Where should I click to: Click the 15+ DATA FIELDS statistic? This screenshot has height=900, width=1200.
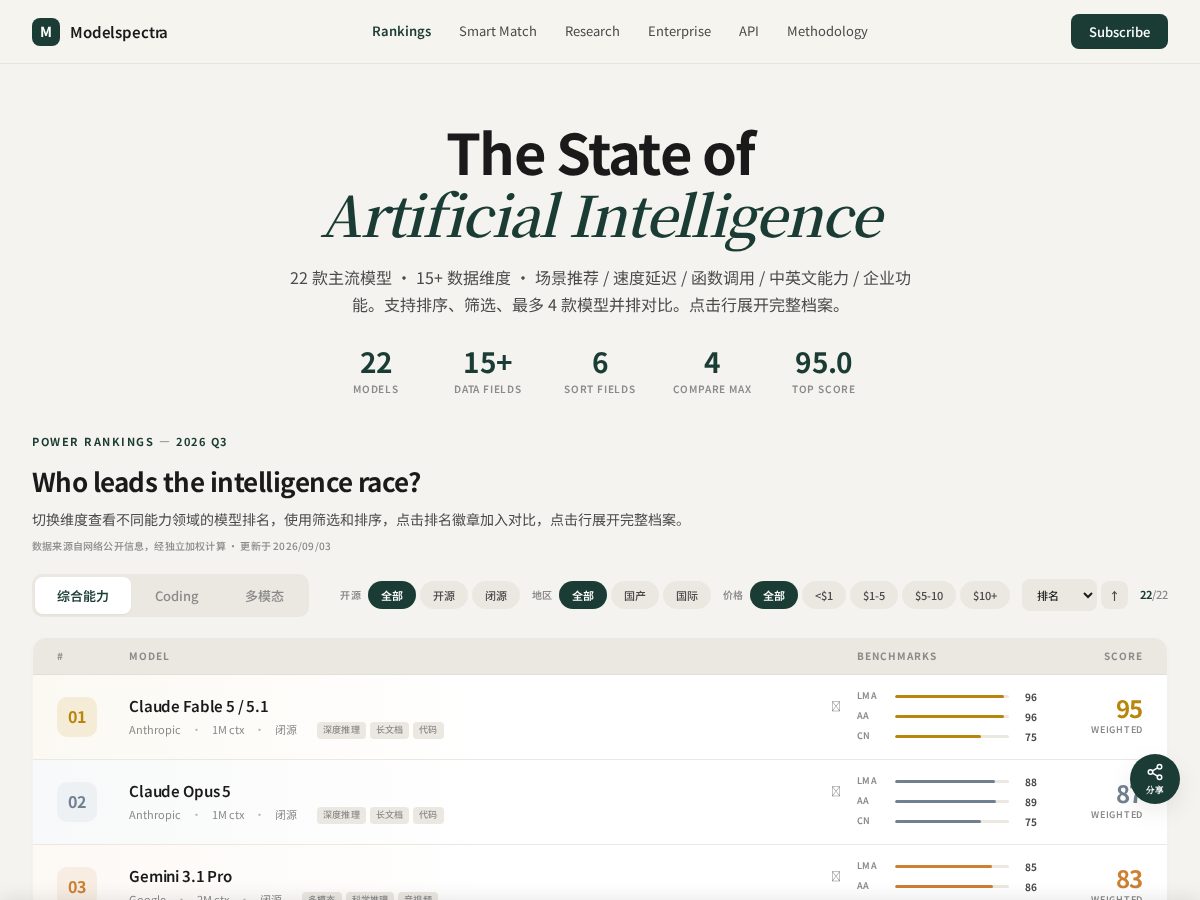(488, 371)
